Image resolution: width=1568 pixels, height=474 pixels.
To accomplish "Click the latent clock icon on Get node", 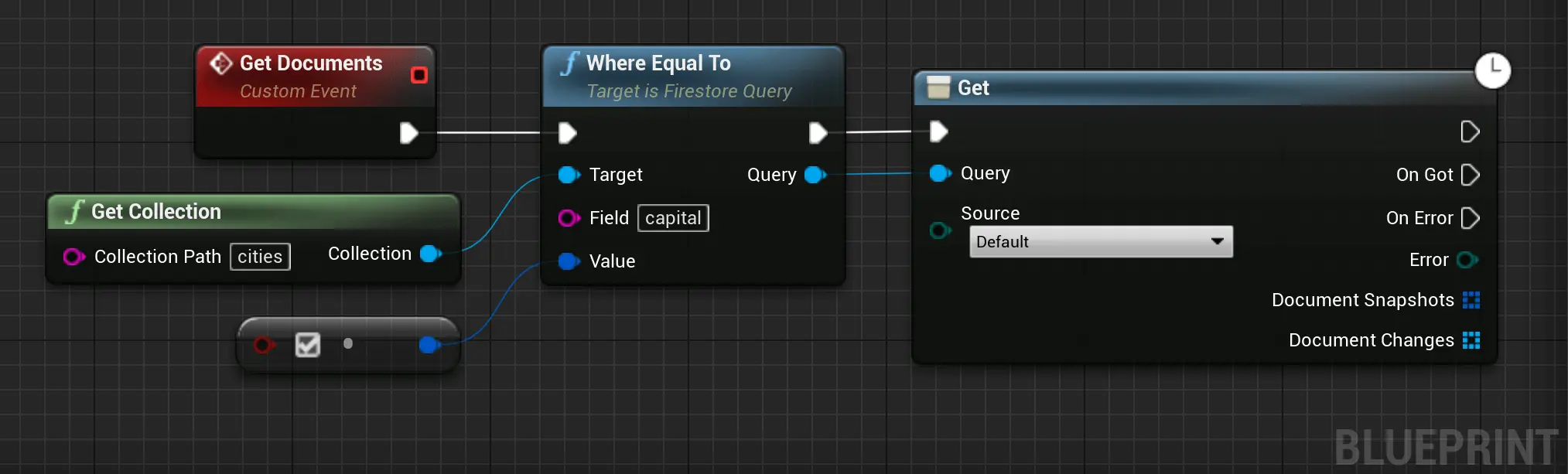I will [1492, 70].
